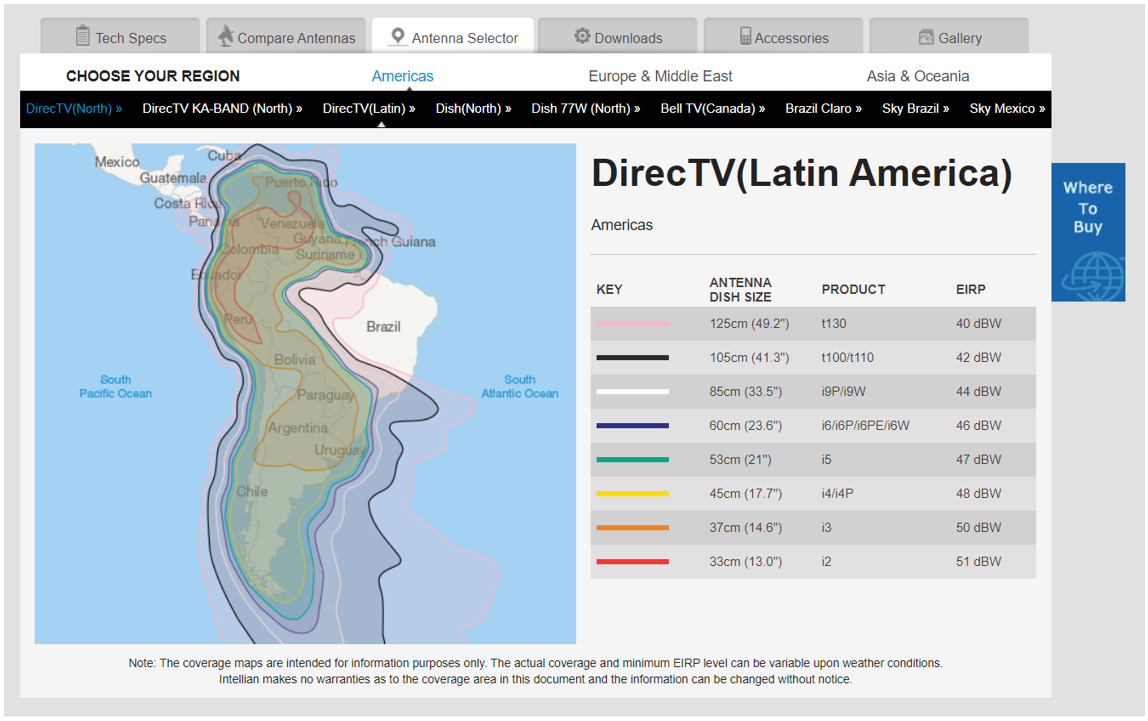Select DirecTV KA-BAND (North) coverage
This screenshot has width=1148, height=721.
click(x=223, y=108)
